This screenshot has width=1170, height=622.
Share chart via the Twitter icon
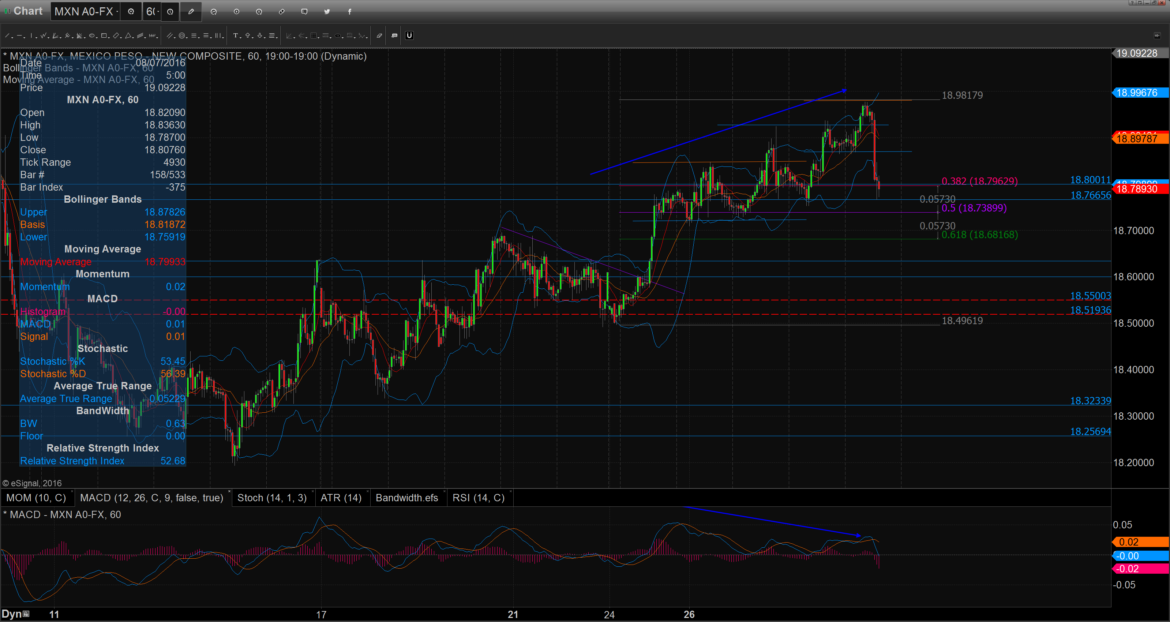327,11
